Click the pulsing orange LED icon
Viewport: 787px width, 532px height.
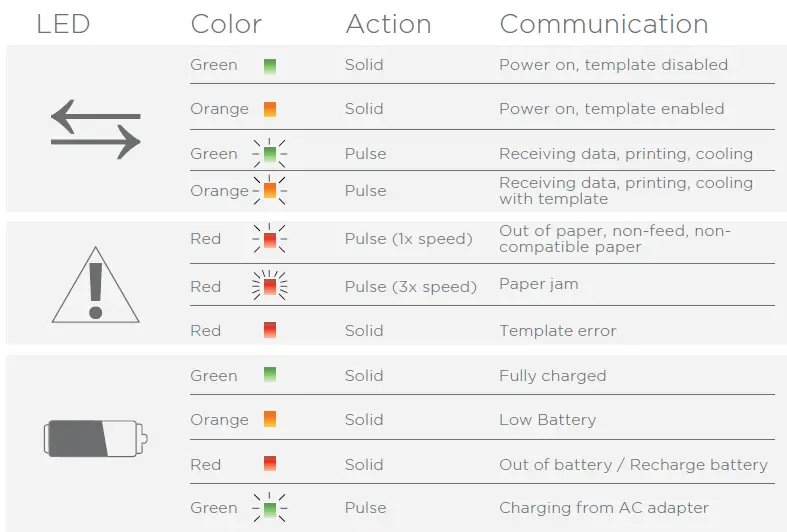click(x=269, y=190)
